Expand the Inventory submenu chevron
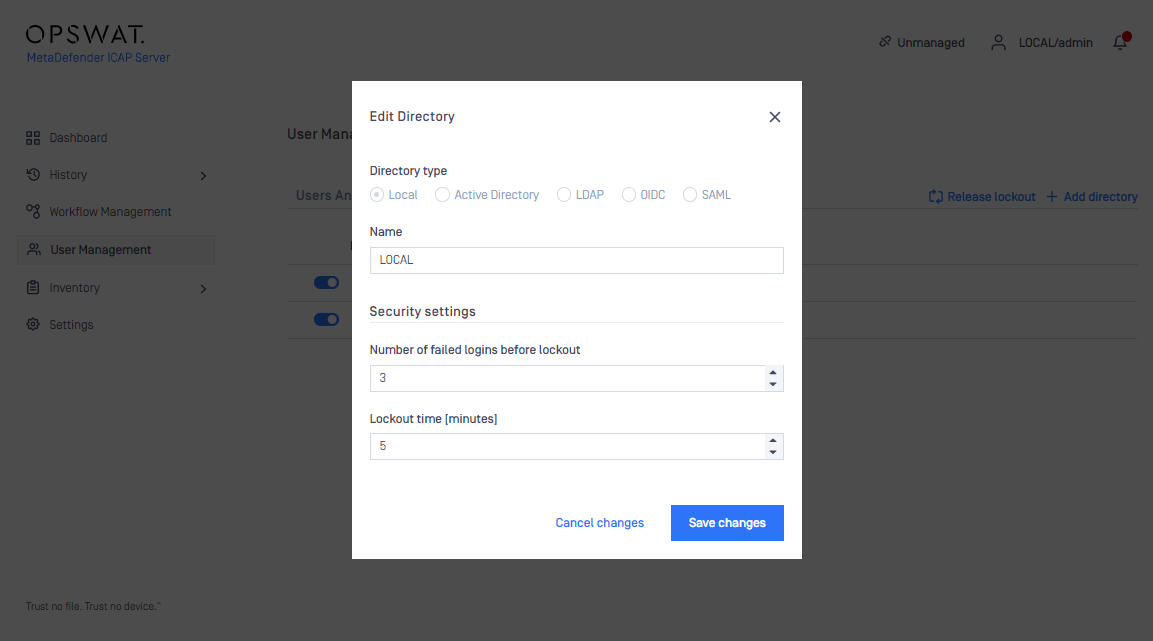1153x641 pixels. click(203, 289)
